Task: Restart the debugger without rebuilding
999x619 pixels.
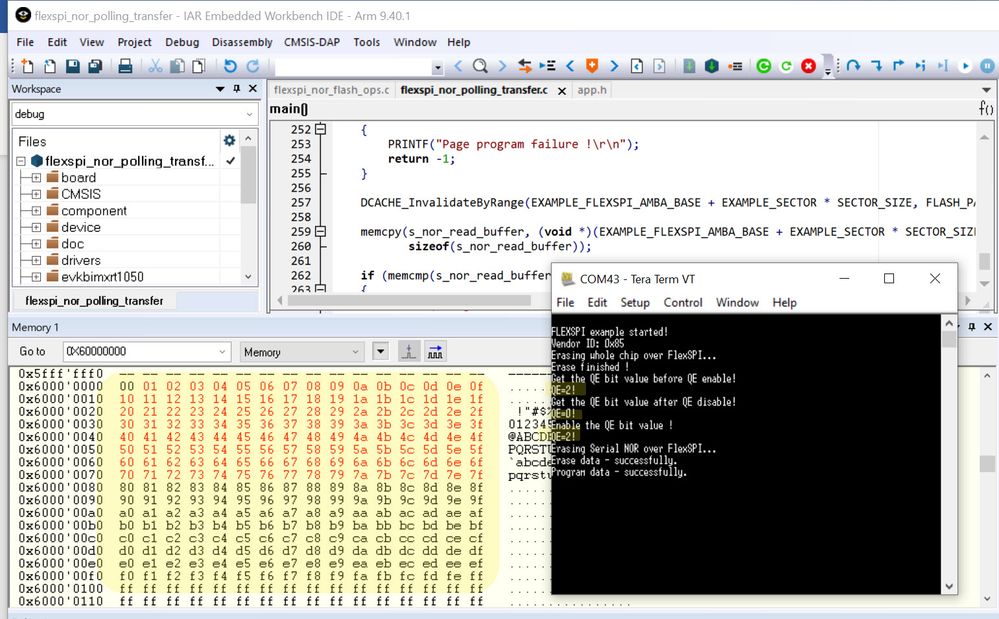Action: tap(786, 66)
